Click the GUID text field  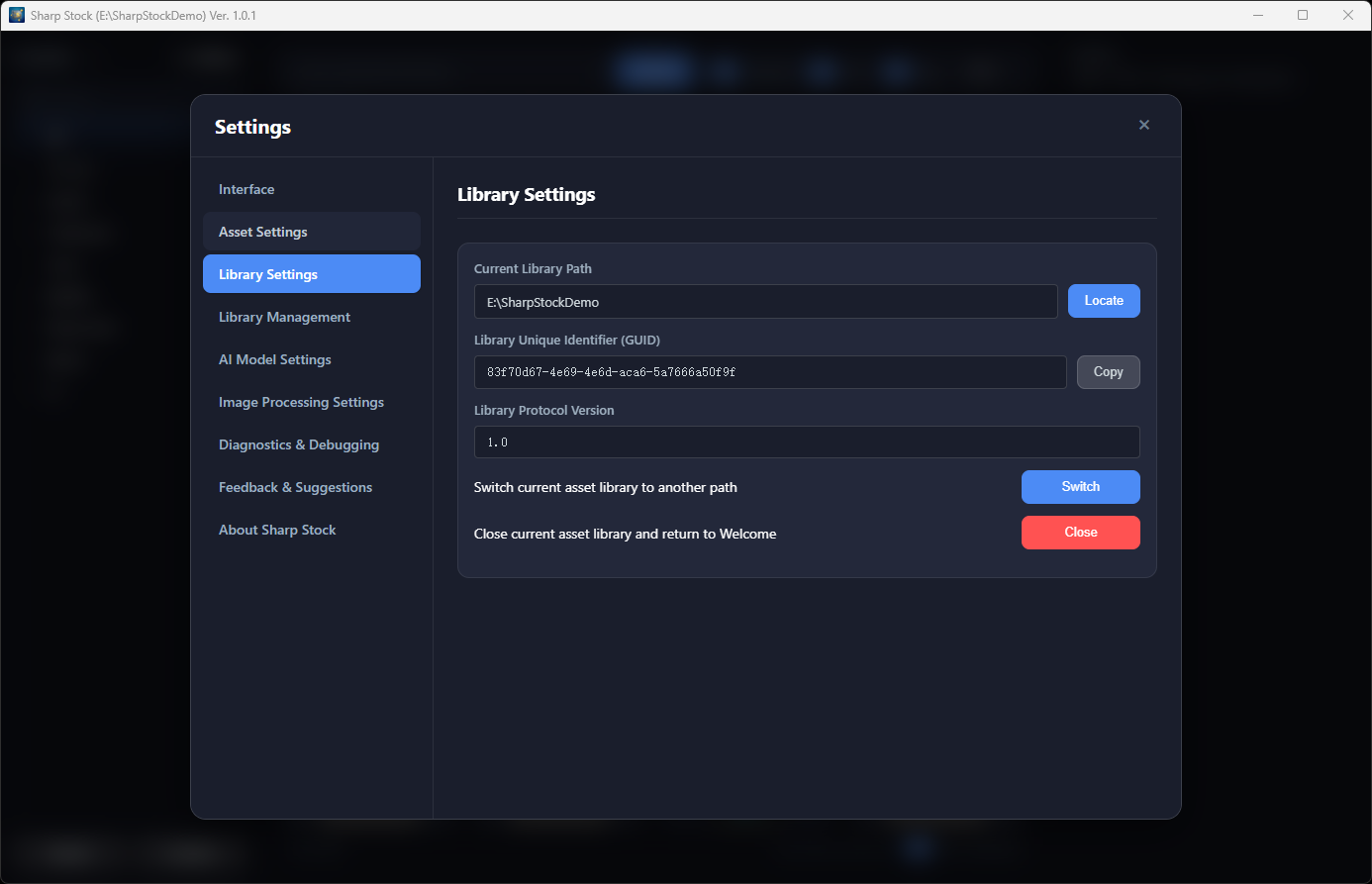pos(770,372)
